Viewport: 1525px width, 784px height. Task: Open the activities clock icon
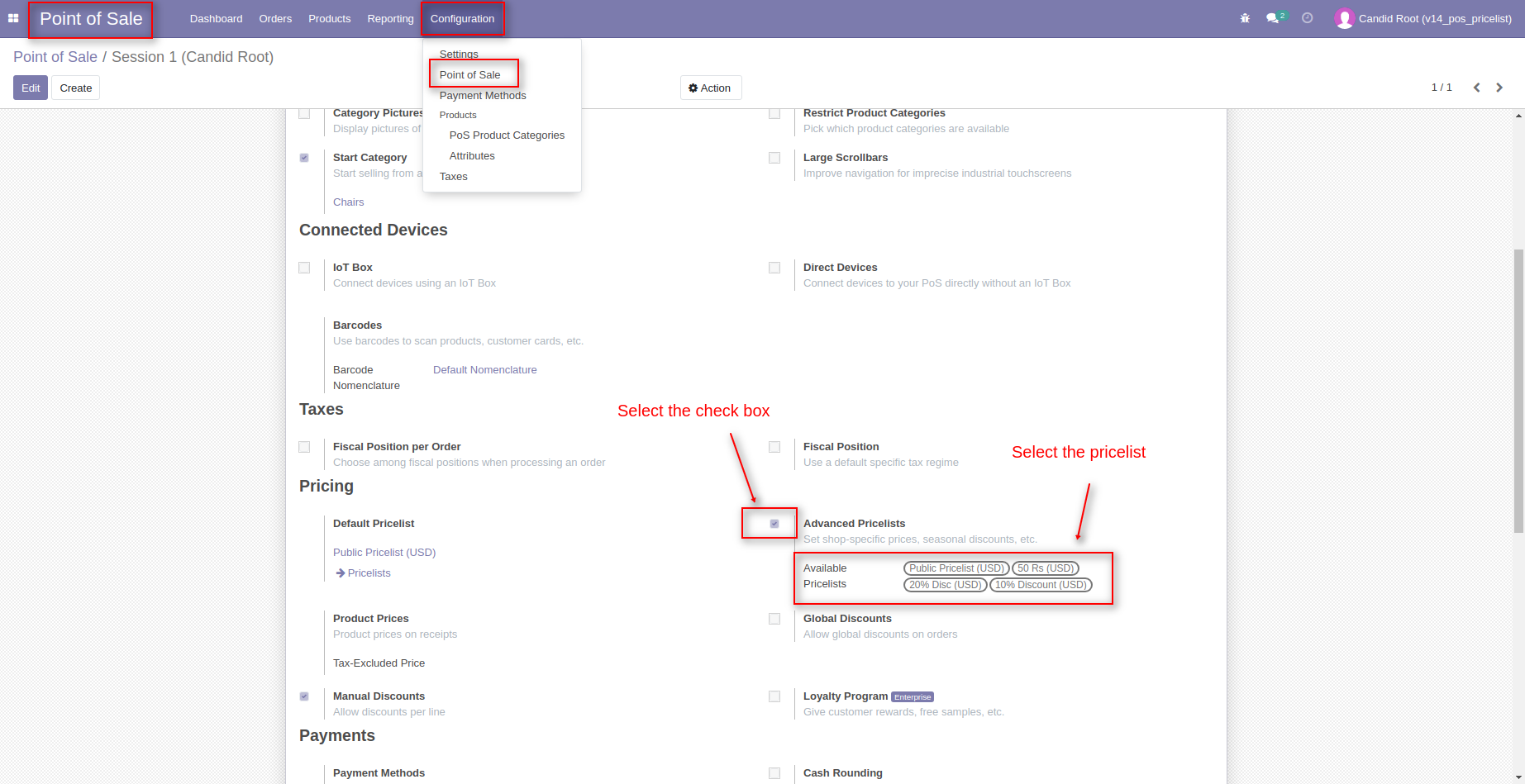(x=1307, y=18)
